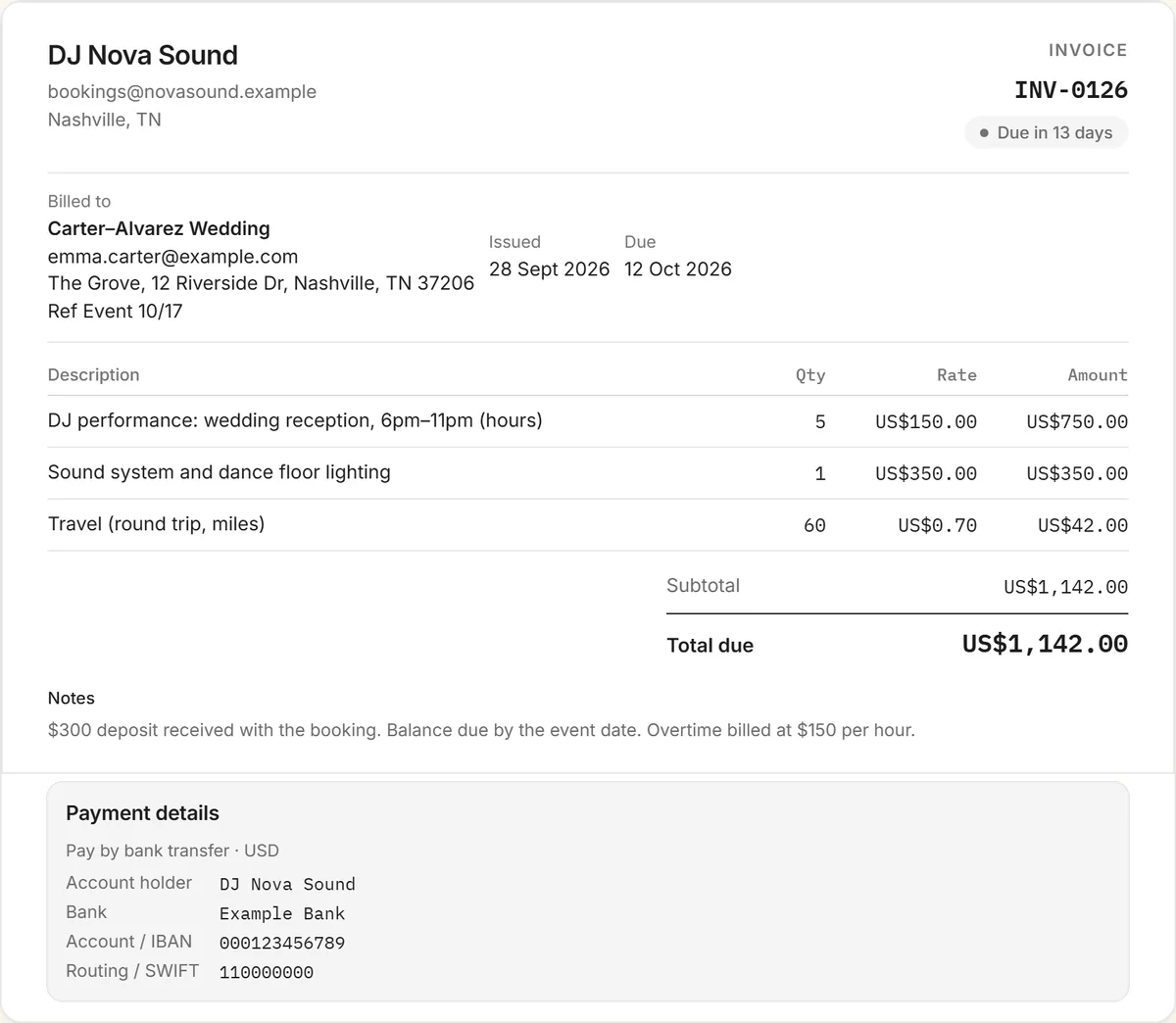This screenshot has width=1176, height=1023.
Task: Click emma.carter@example.com client email
Action: (x=172, y=257)
